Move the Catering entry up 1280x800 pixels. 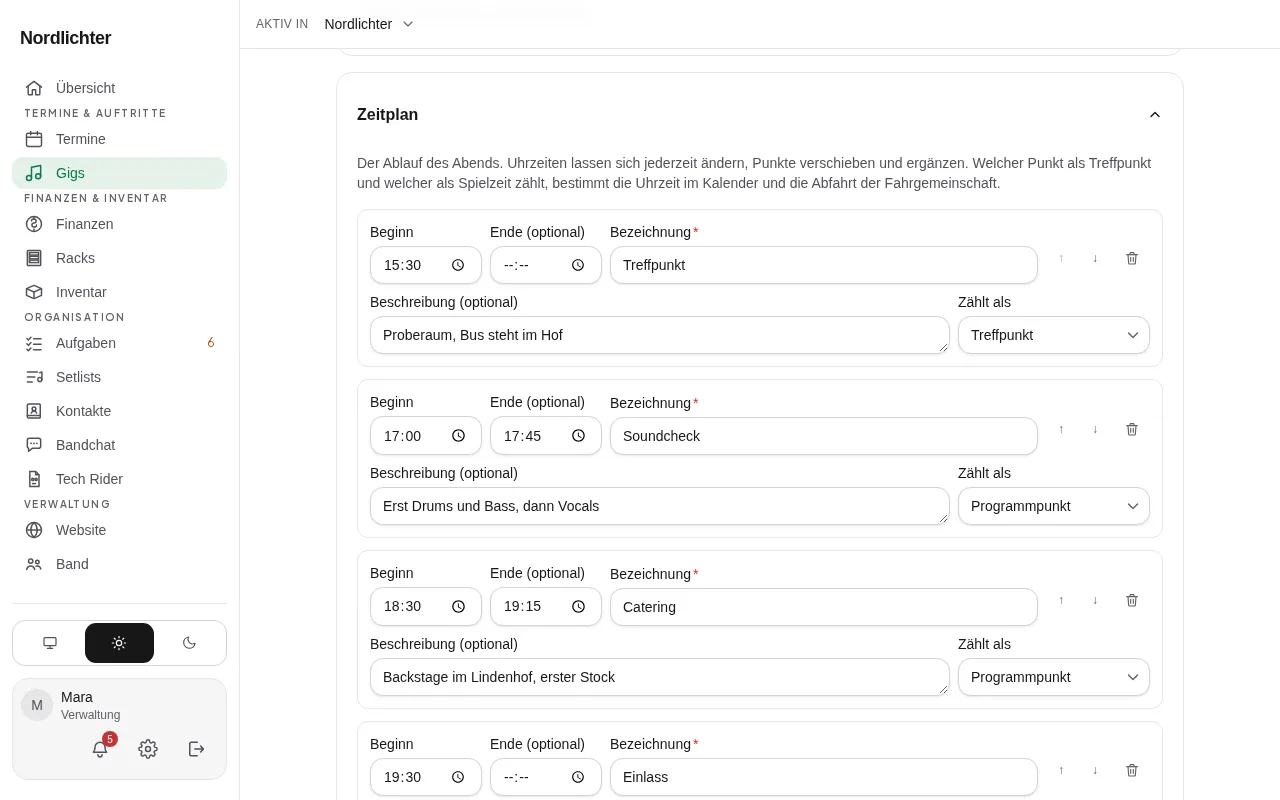(x=1061, y=600)
